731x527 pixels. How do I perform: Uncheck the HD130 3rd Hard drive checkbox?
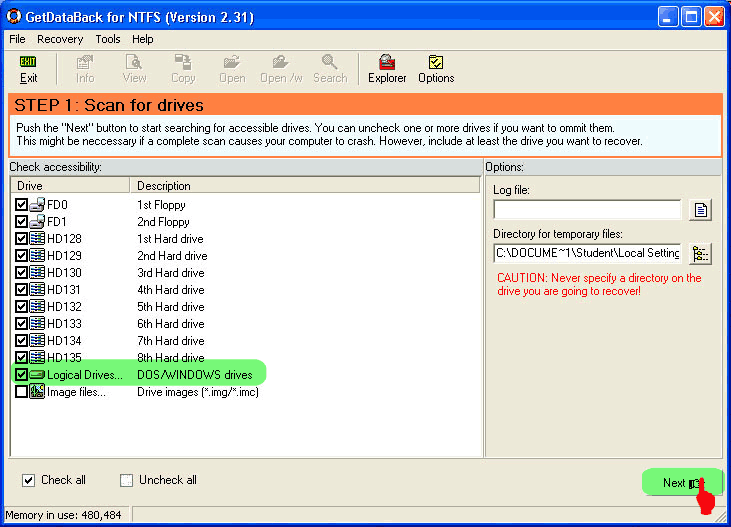(21, 272)
